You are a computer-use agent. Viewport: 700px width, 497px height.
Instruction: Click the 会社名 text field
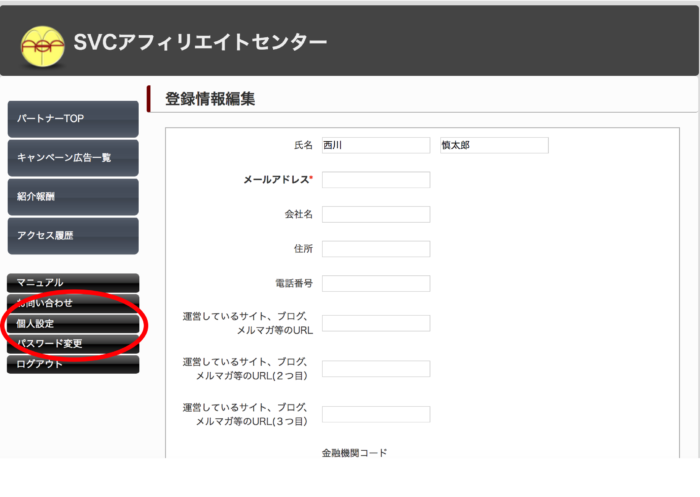(376, 214)
